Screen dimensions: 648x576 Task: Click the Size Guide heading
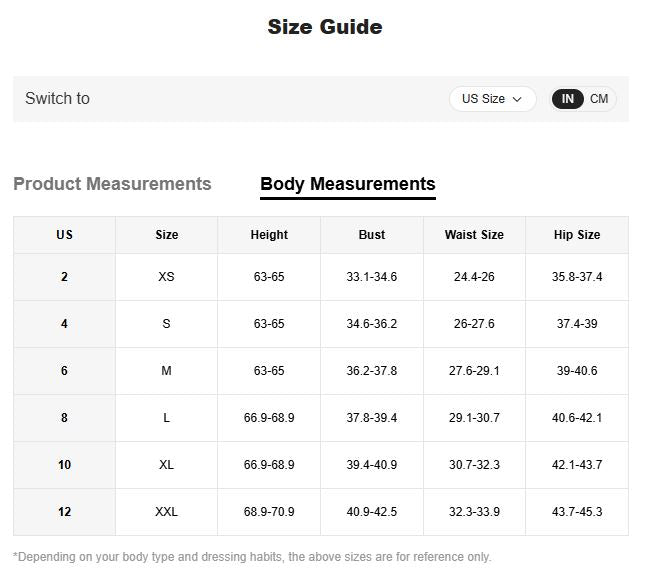click(x=324, y=27)
